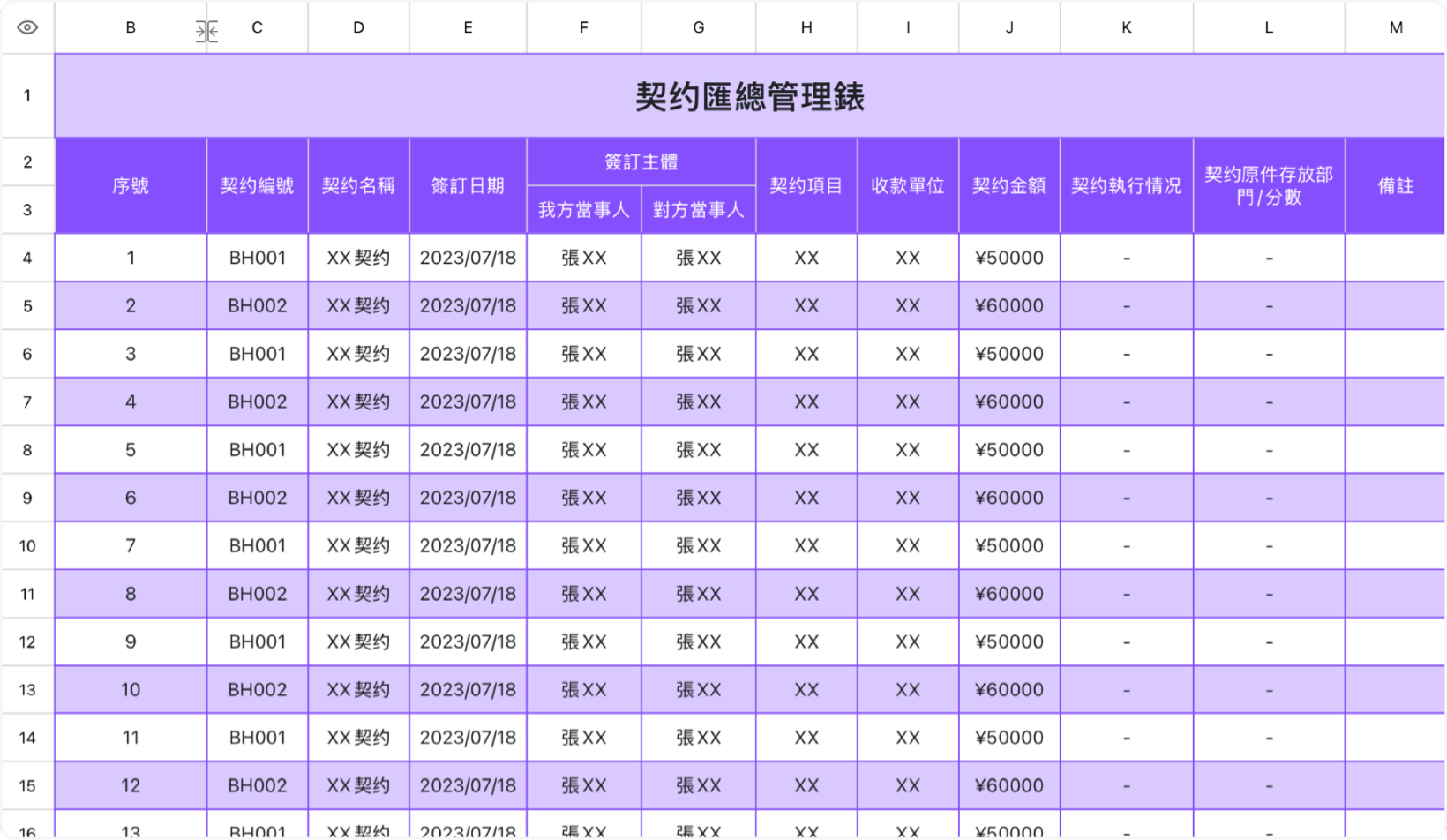
Task: Click empty 備註 cell in row 4
Action: pos(1396,258)
